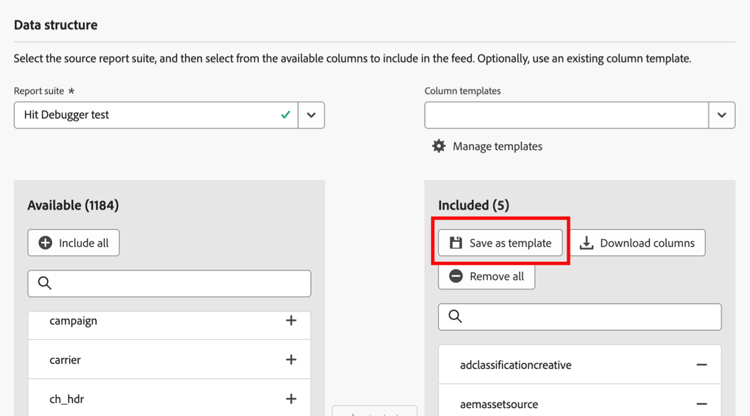Open the Manage templates link
750x416 pixels.
coord(497,146)
